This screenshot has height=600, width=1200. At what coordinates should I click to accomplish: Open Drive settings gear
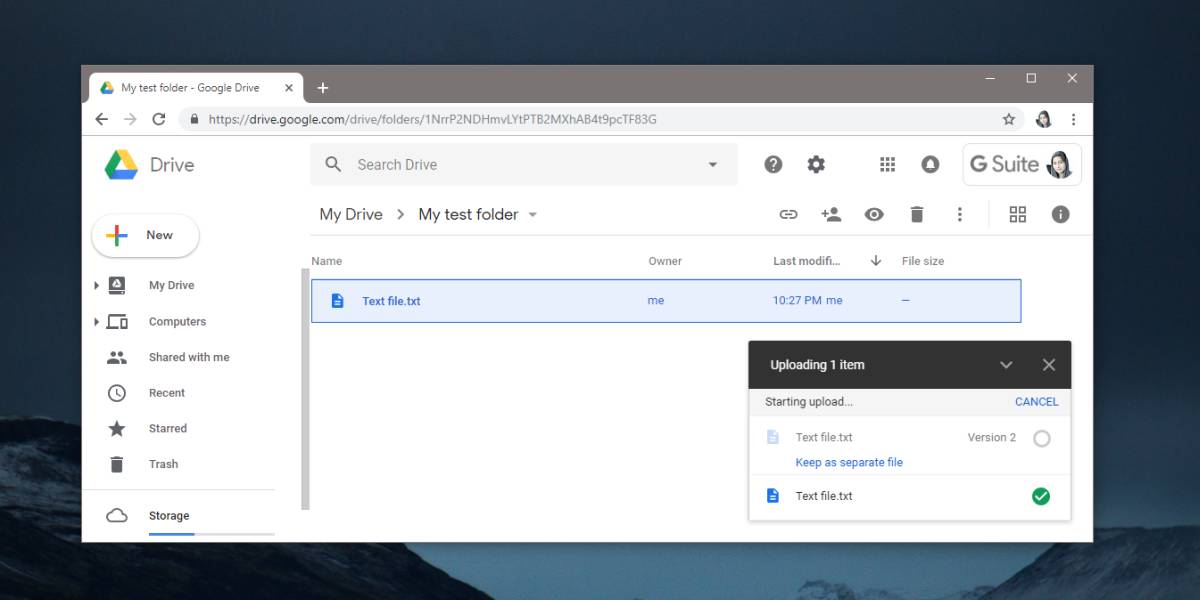click(816, 165)
